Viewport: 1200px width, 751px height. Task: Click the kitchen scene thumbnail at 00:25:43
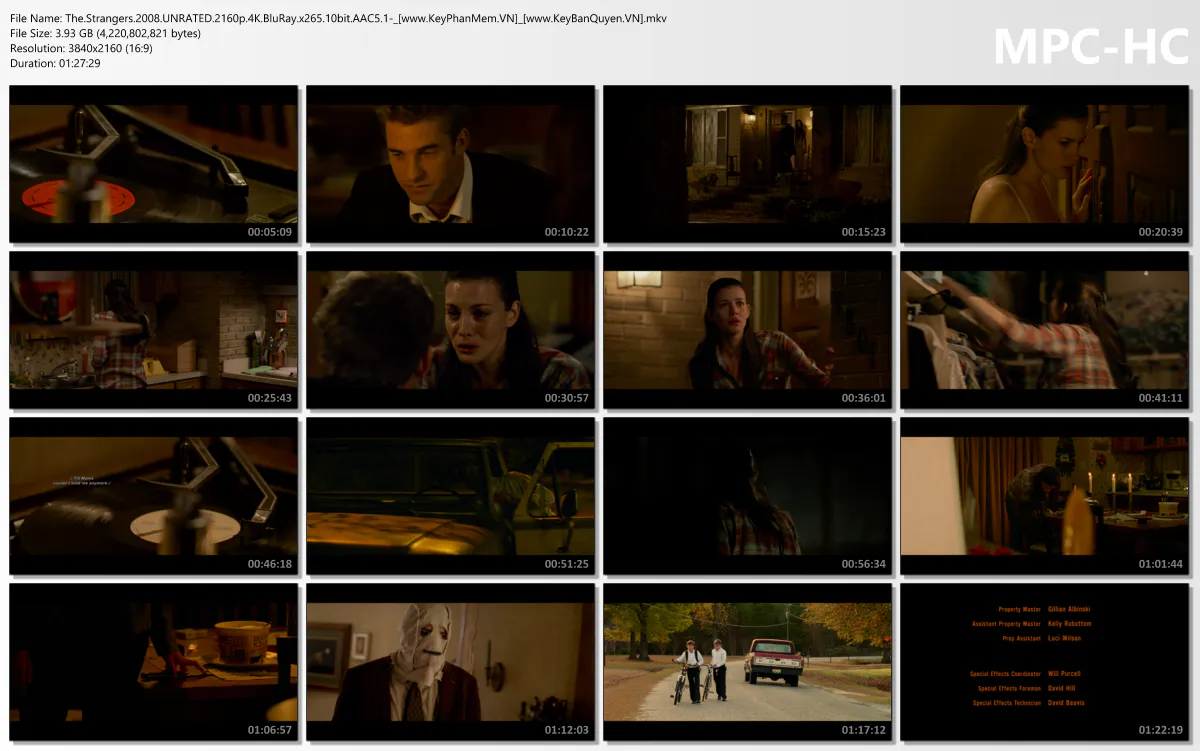click(x=152, y=330)
